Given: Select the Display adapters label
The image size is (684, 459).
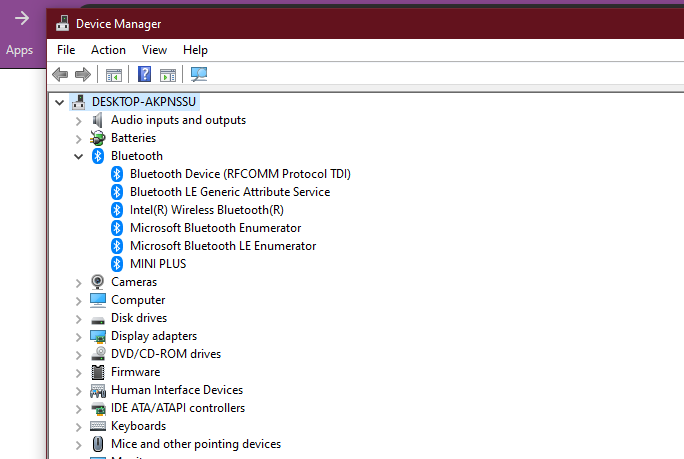Looking at the screenshot, I should [x=154, y=336].
